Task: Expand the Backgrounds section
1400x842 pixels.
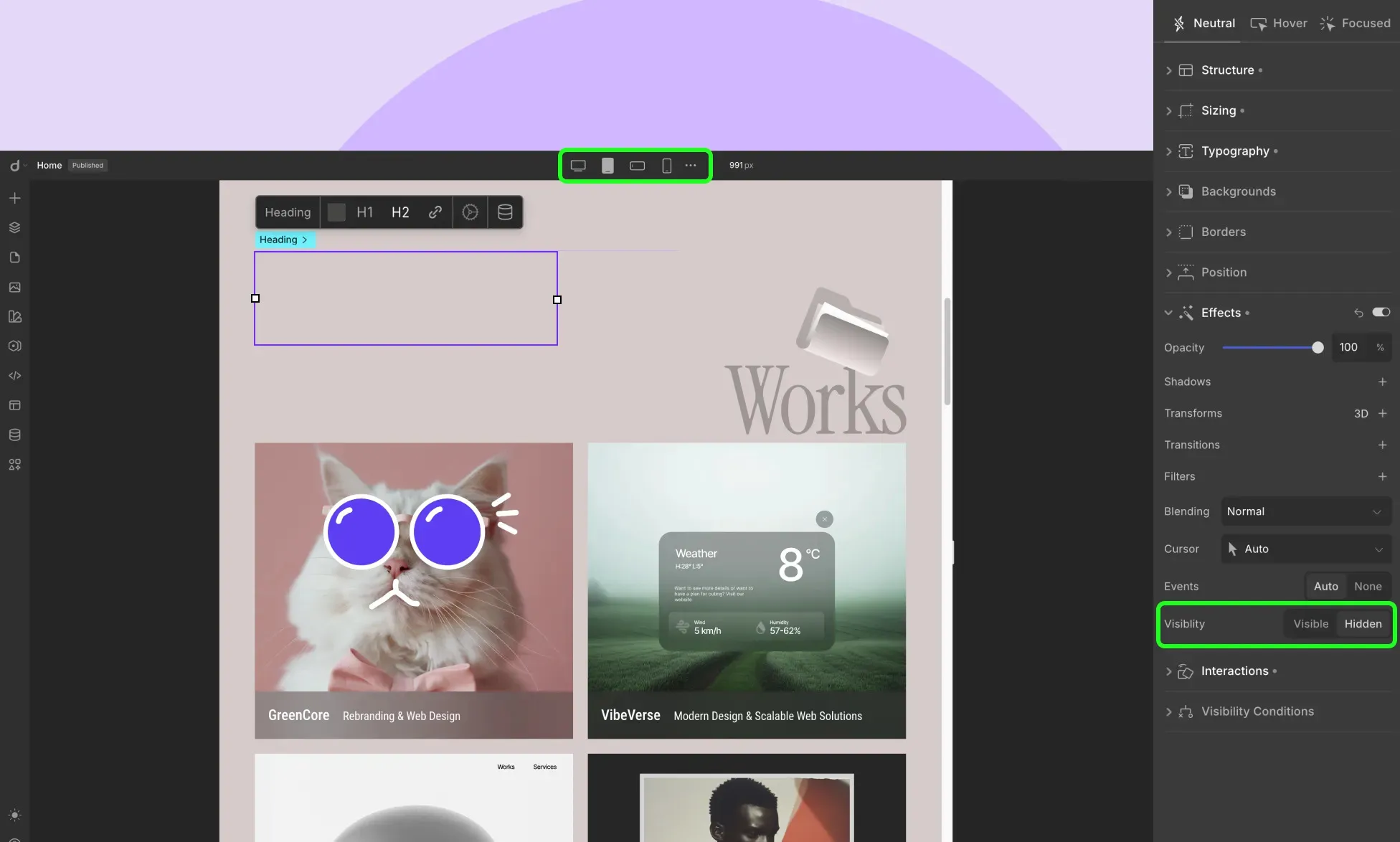Action: [x=1277, y=191]
